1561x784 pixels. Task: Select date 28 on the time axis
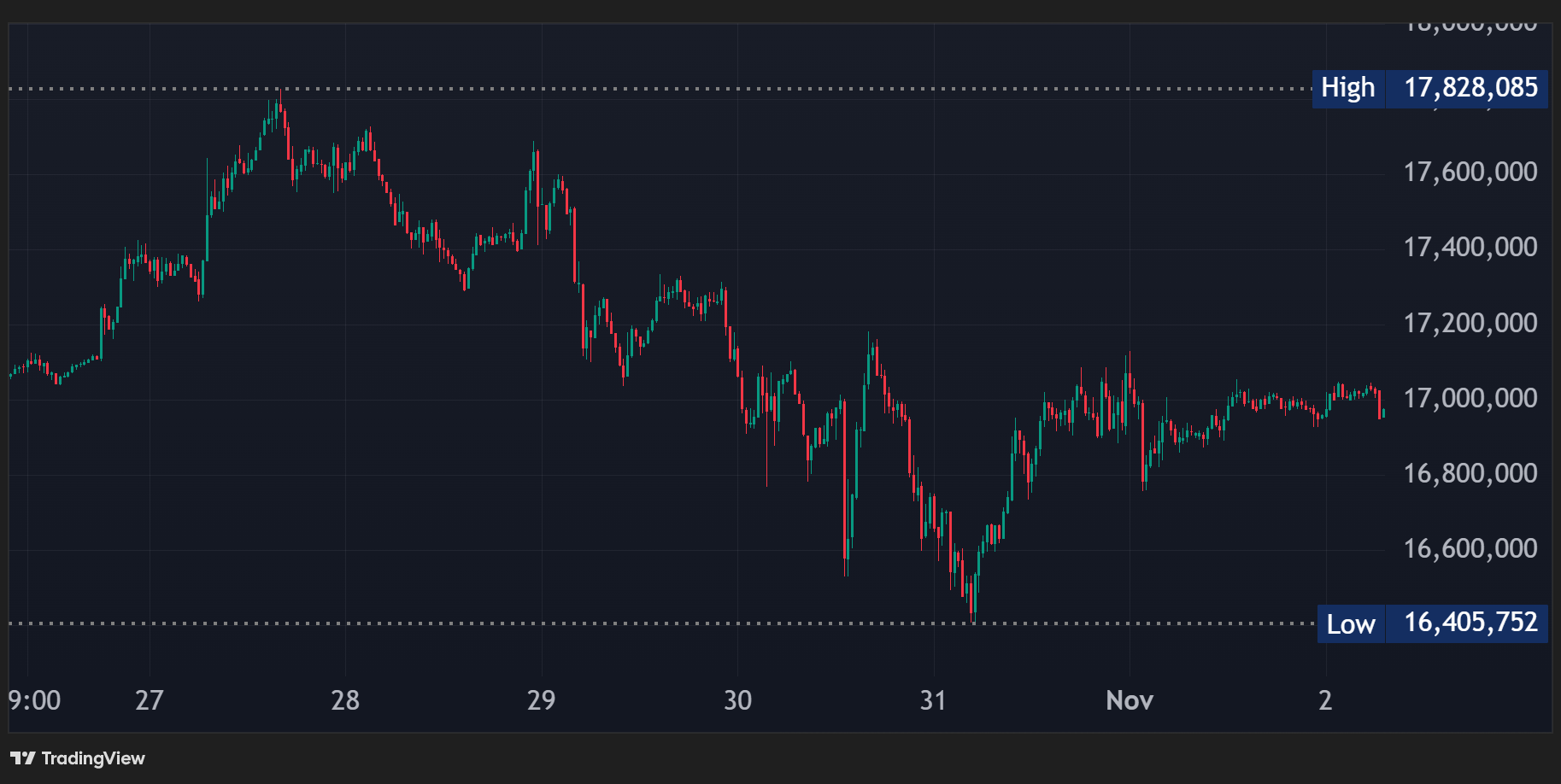pyautogui.click(x=345, y=700)
